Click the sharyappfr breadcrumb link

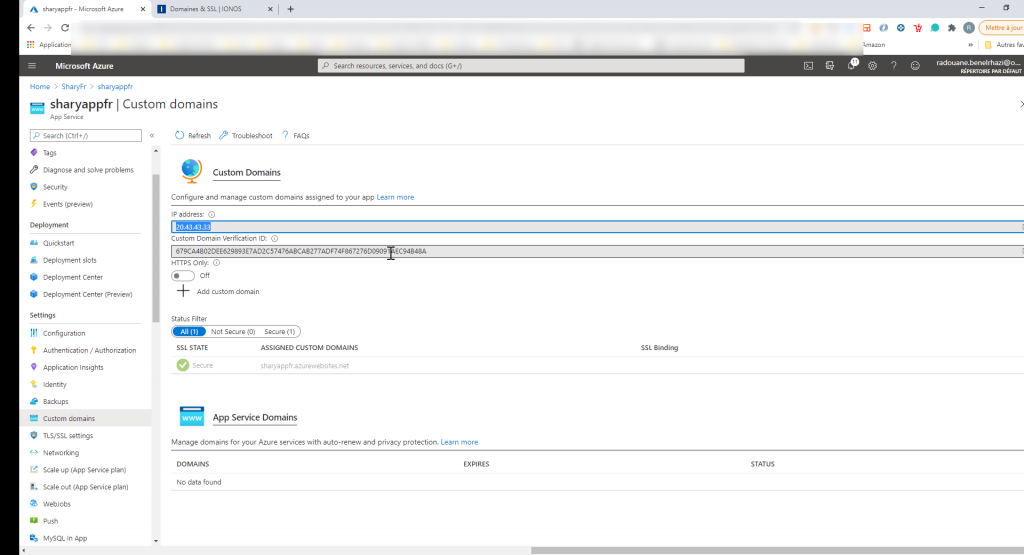click(115, 86)
